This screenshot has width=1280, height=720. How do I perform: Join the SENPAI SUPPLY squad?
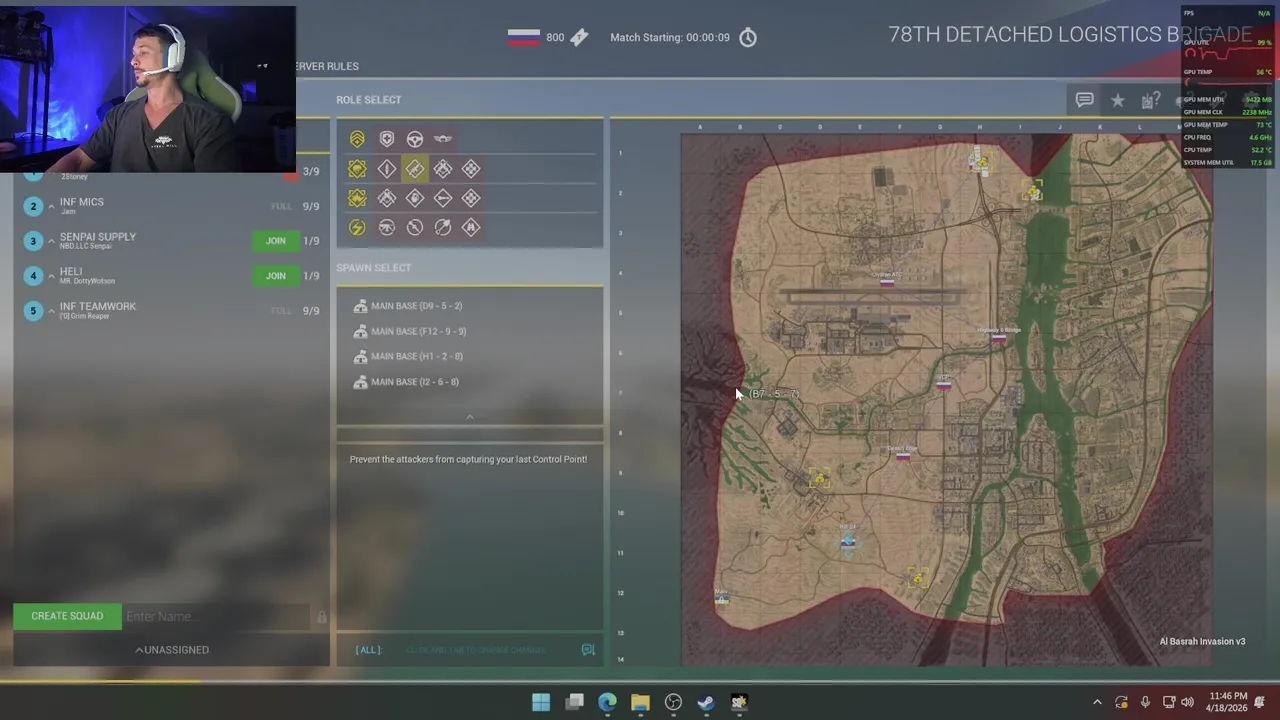(276, 241)
